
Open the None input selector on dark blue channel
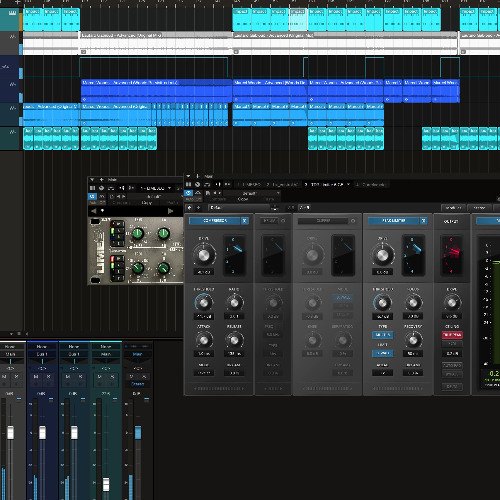click(x=42, y=347)
